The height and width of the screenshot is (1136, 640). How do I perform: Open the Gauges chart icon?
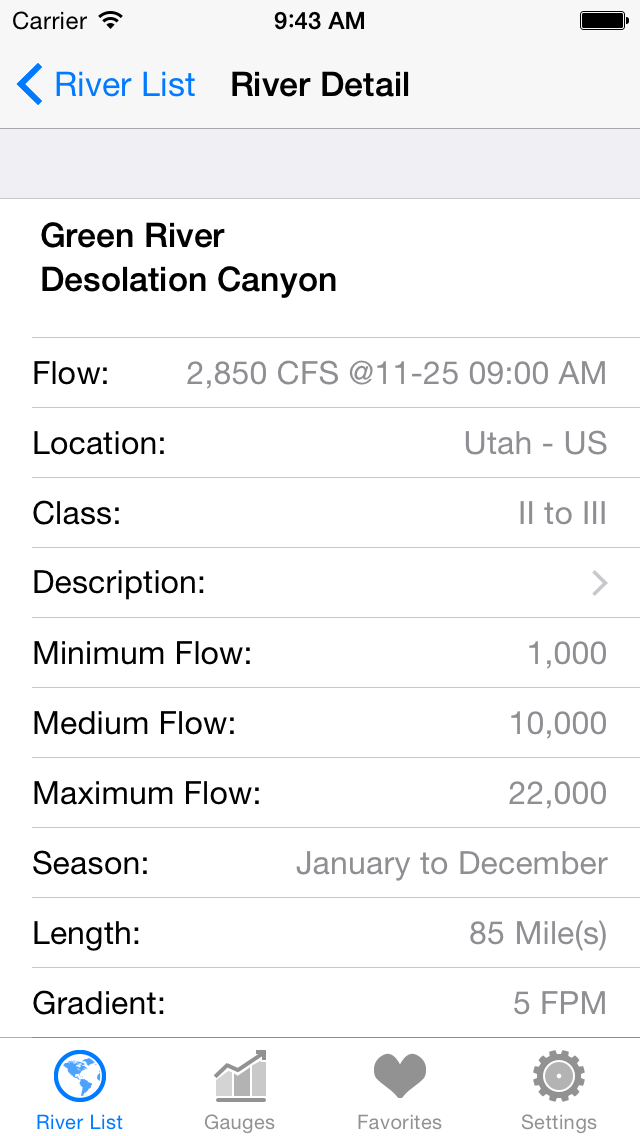(240, 1077)
